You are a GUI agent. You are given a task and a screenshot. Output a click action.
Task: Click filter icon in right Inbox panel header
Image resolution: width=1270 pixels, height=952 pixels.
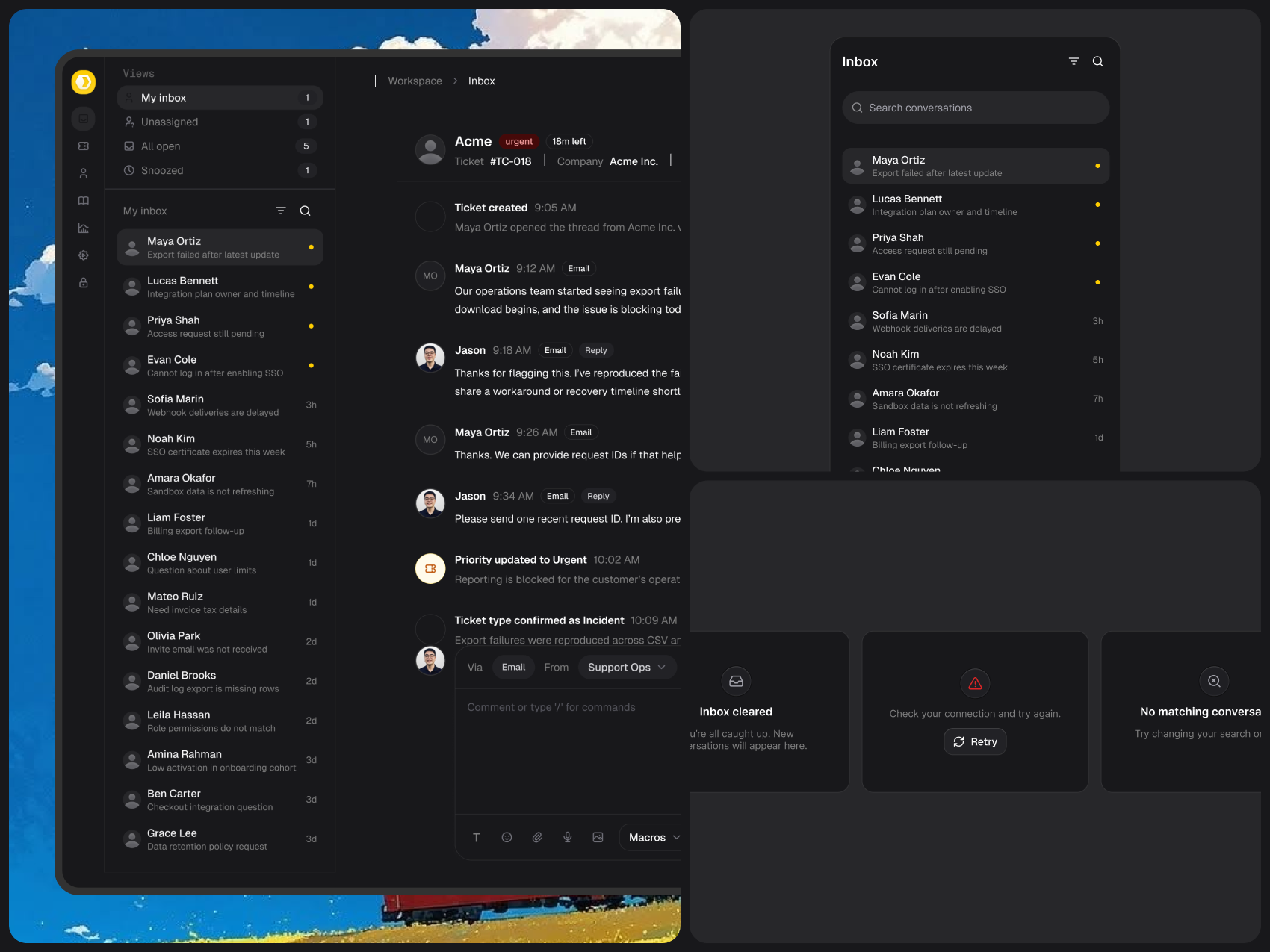(1074, 61)
